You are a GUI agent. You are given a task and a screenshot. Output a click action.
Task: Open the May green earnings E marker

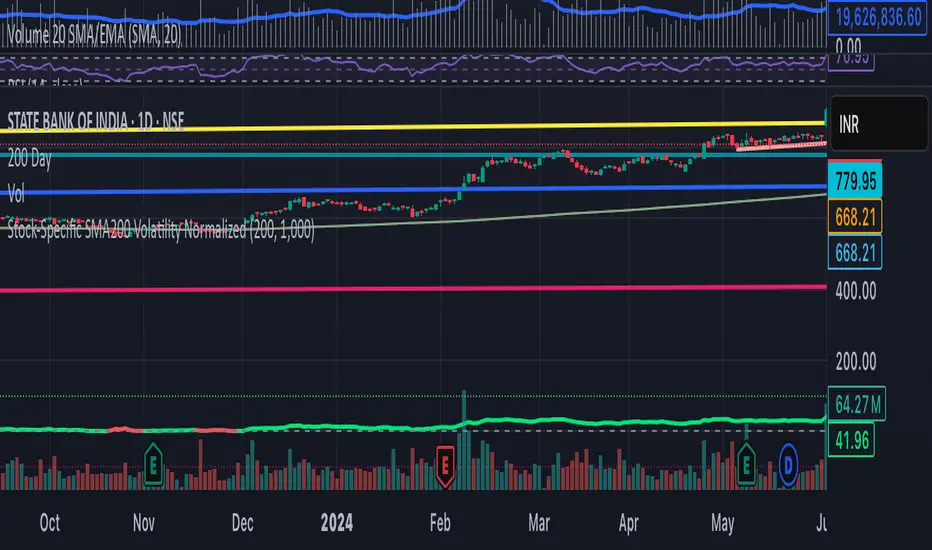pos(747,464)
